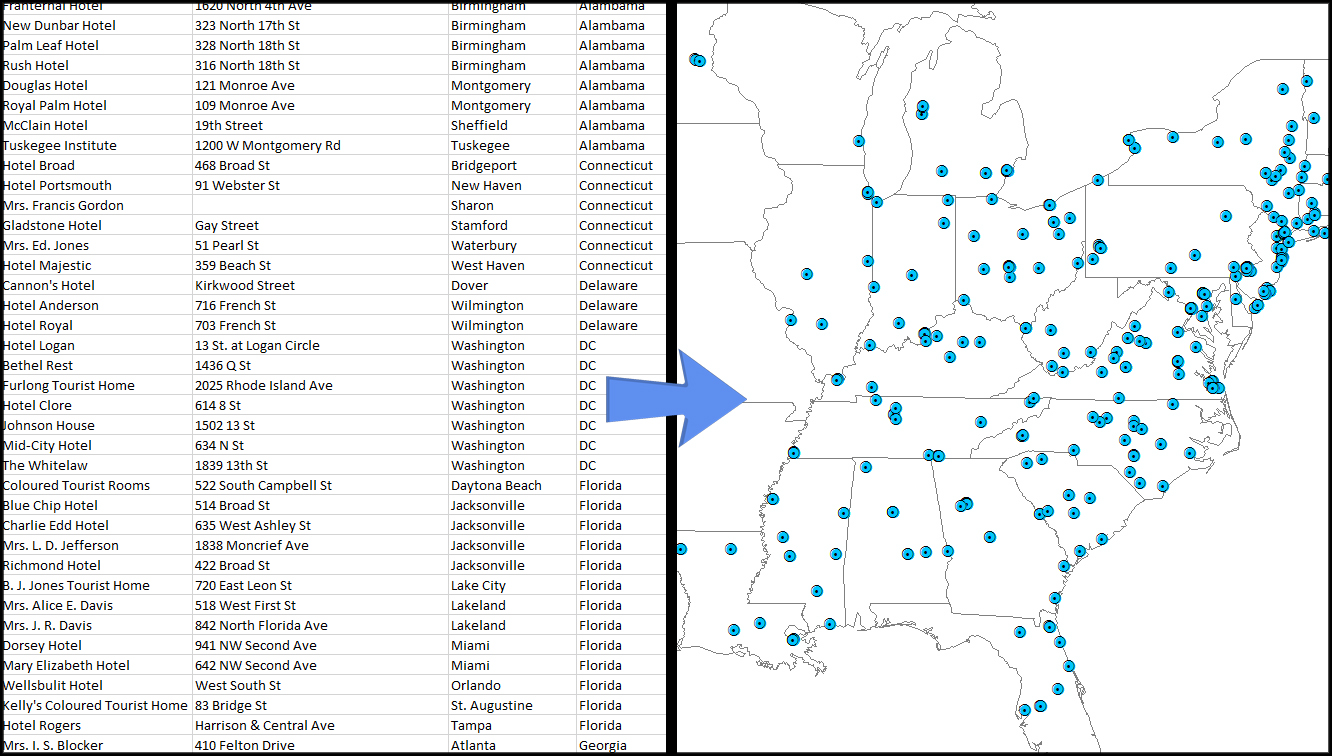This screenshot has width=1332, height=756.
Task: Click the Mrs. Francis Gordon row name
Action: [x=64, y=205]
